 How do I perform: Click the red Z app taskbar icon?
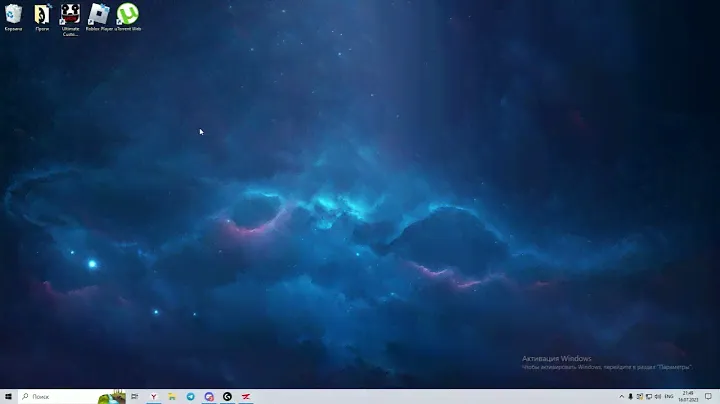[246, 396]
